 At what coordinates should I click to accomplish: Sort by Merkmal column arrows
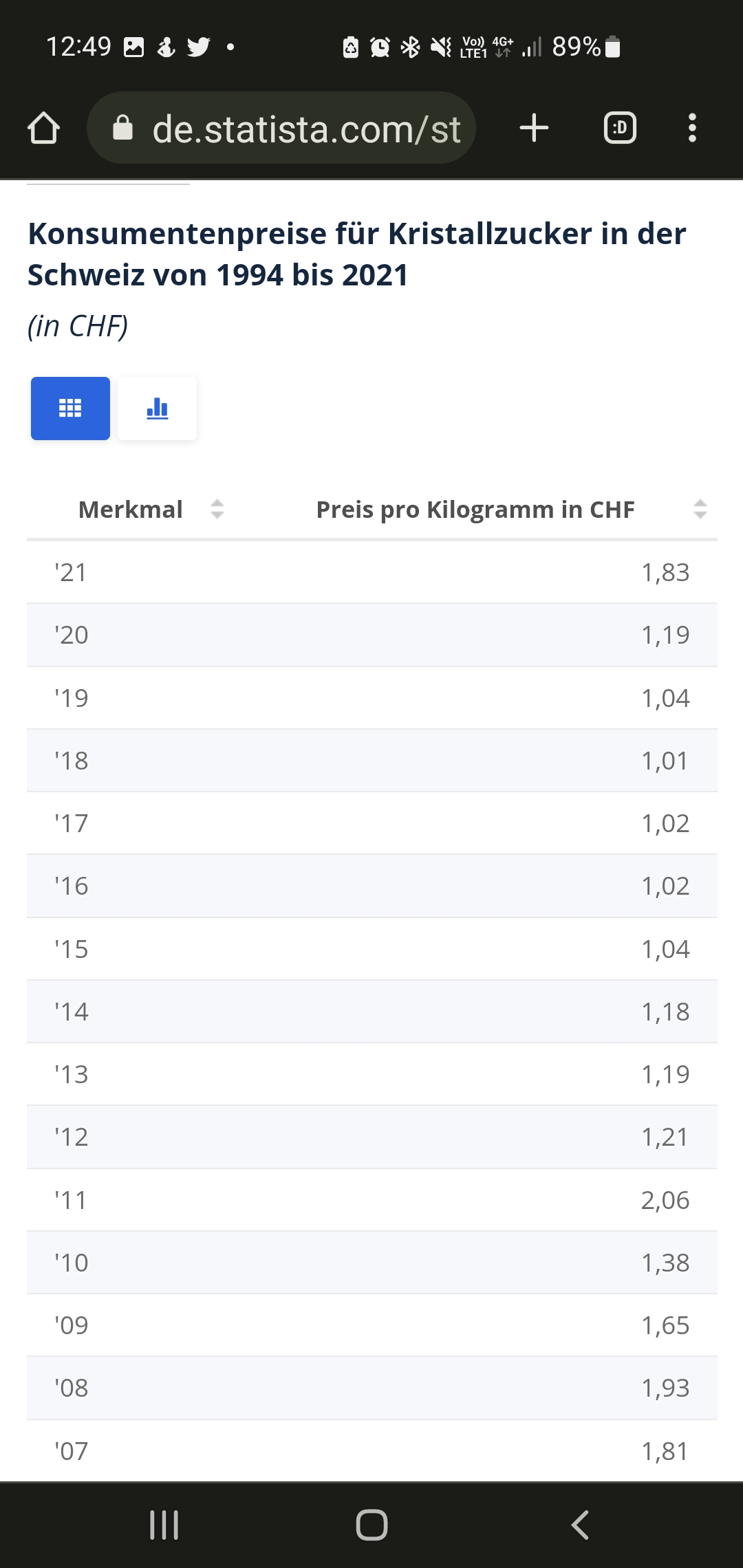[x=217, y=509]
